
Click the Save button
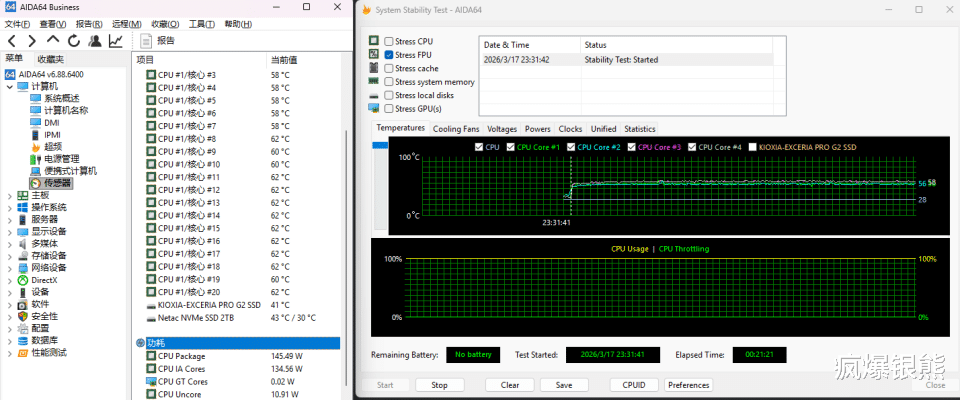[564, 385]
